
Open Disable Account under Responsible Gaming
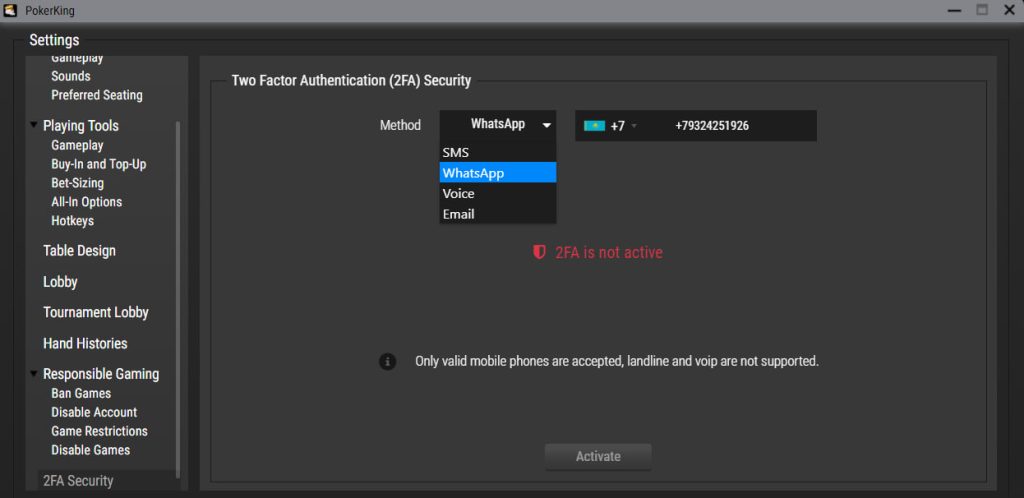pos(94,412)
